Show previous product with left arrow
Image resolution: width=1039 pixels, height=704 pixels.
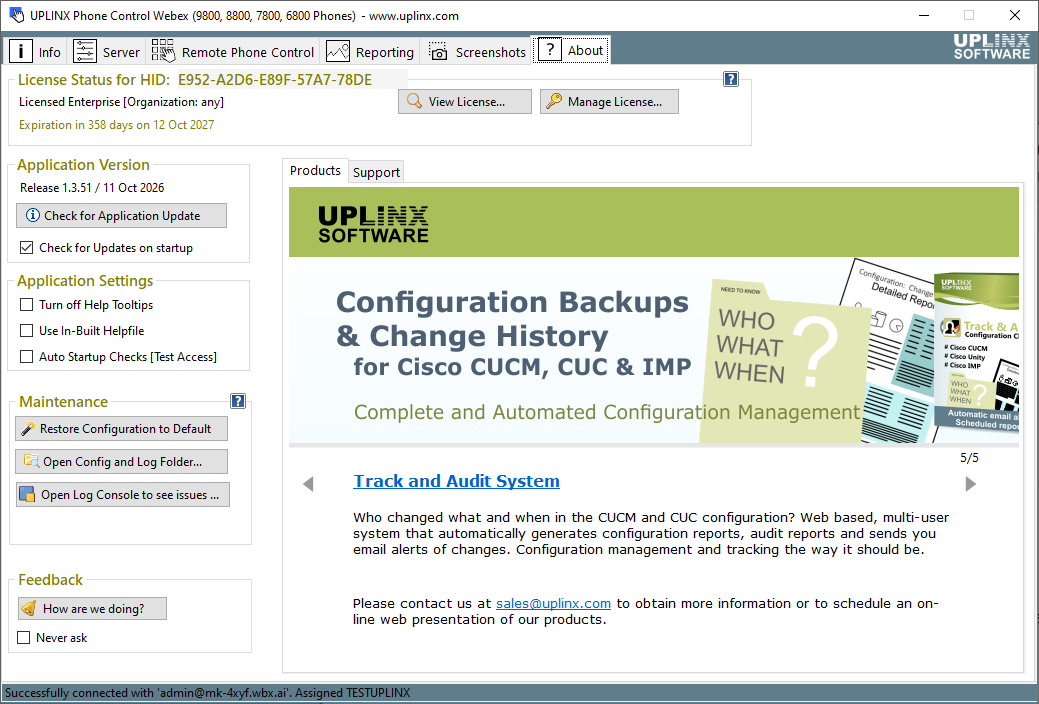click(x=308, y=484)
